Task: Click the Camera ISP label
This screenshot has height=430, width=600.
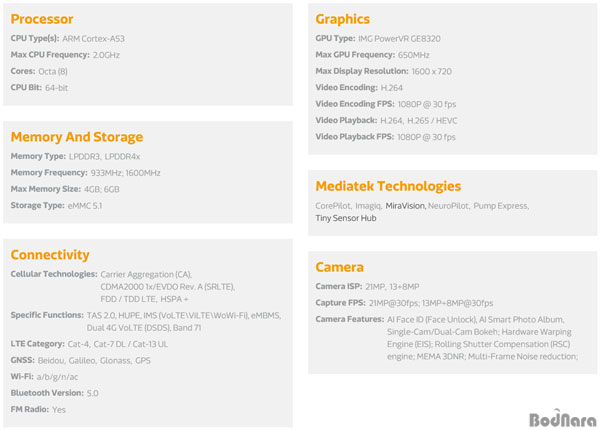Action: [339, 287]
